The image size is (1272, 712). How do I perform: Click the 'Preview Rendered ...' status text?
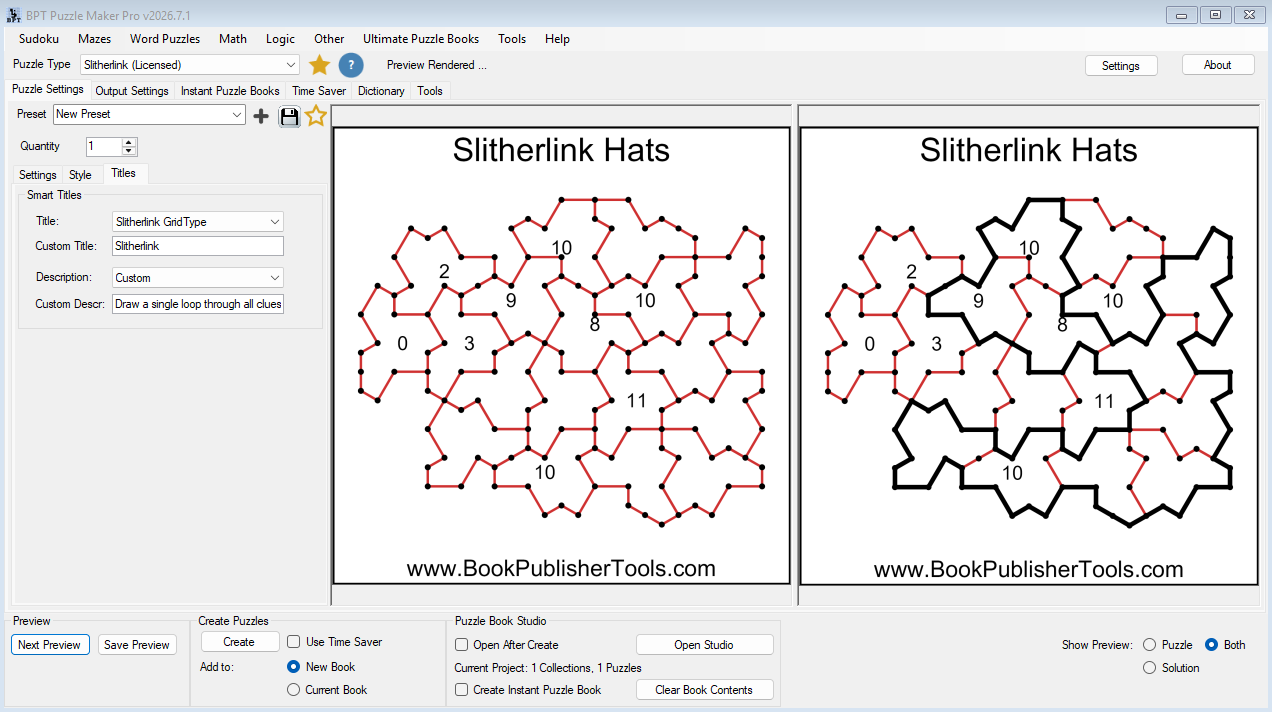pyautogui.click(x=437, y=65)
